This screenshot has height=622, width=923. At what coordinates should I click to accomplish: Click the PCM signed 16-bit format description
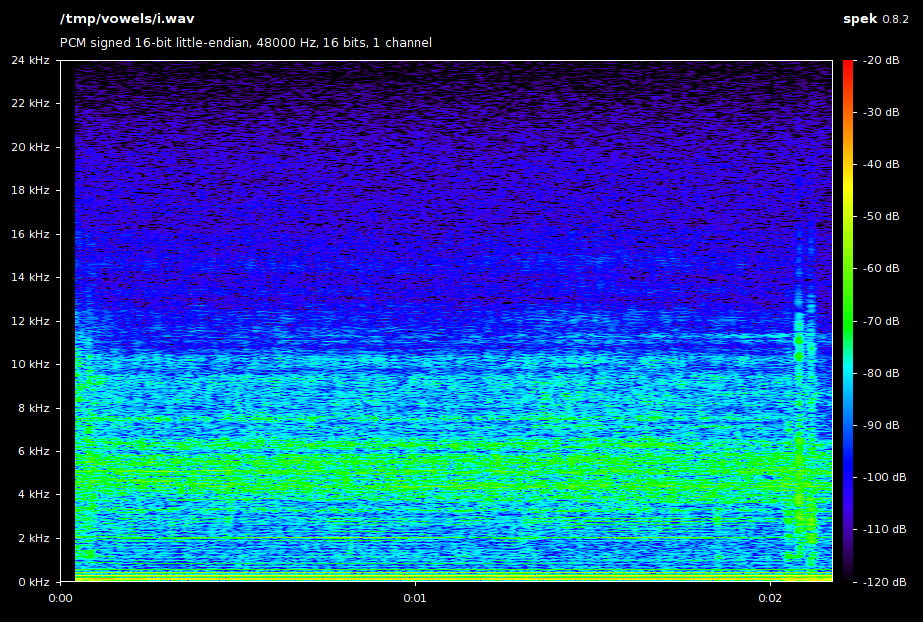pyautogui.click(x=246, y=43)
